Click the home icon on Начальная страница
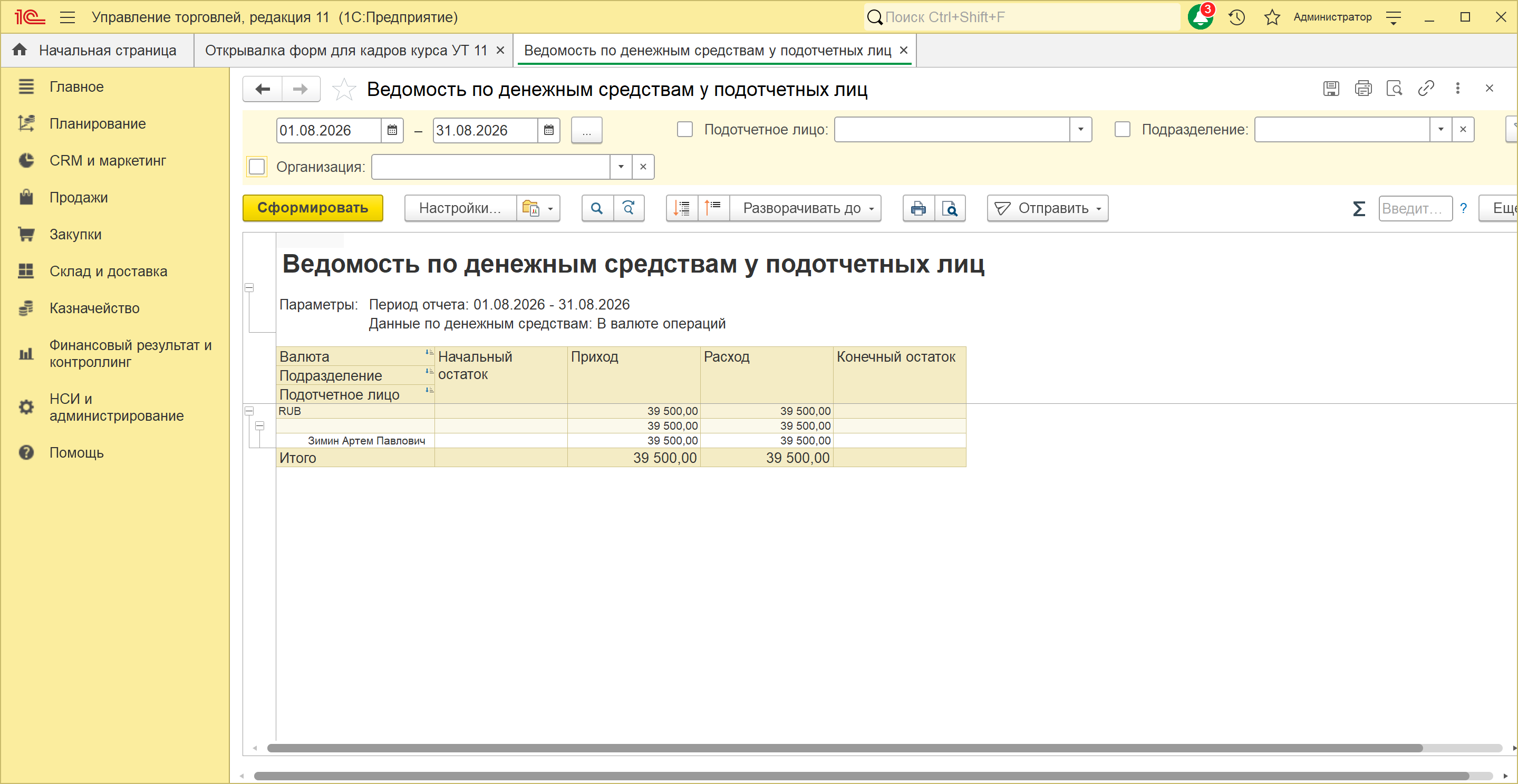This screenshot has height=784, width=1518. tap(20, 50)
